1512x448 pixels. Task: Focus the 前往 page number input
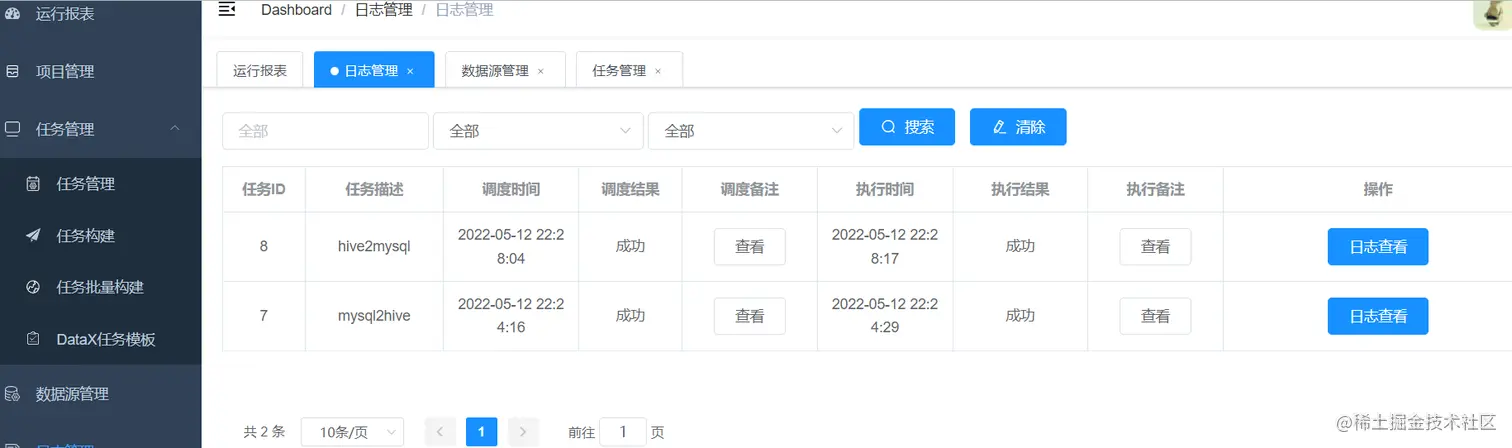click(x=623, y=432)
